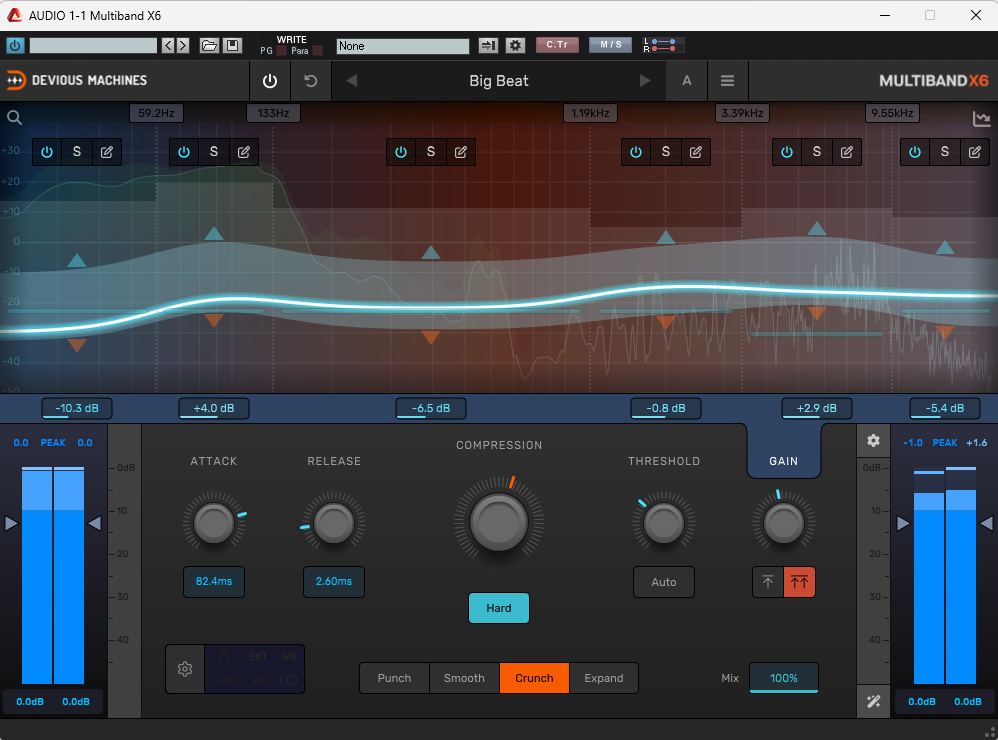Edit the fourth band with pencil icon
Viewport: 998px width, 740px height.
[696, 152]
